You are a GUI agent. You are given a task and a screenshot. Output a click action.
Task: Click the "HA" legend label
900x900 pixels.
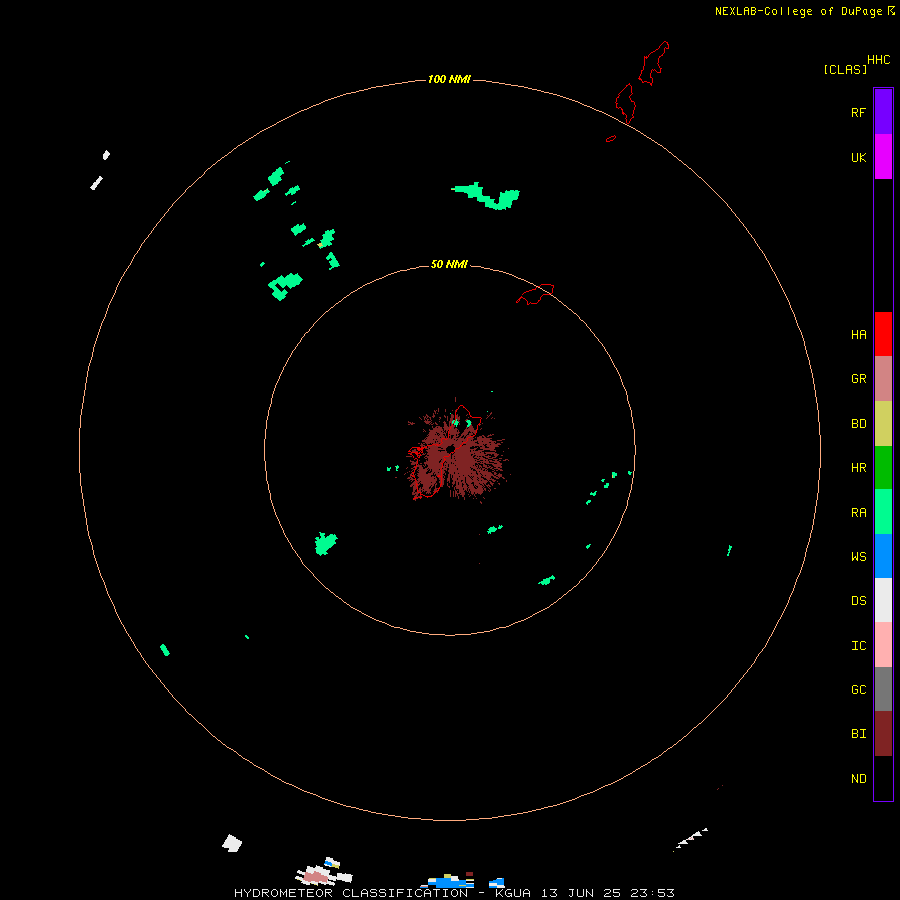click(x=859, y=335)
